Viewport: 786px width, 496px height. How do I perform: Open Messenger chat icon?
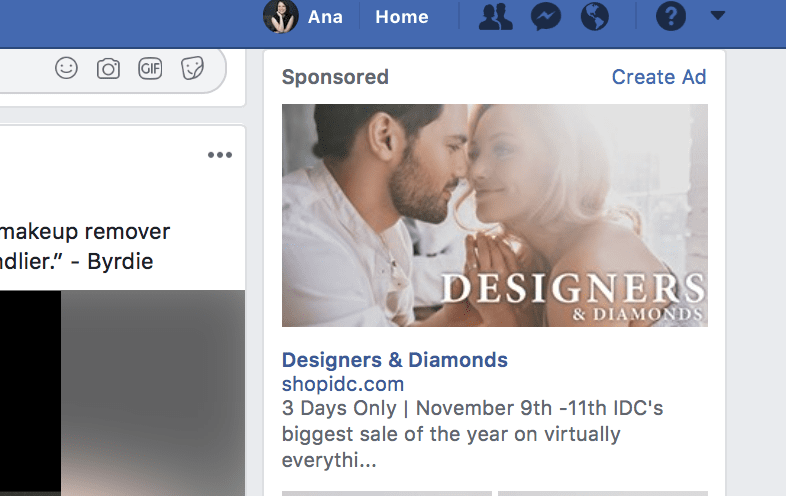point(546,17)
